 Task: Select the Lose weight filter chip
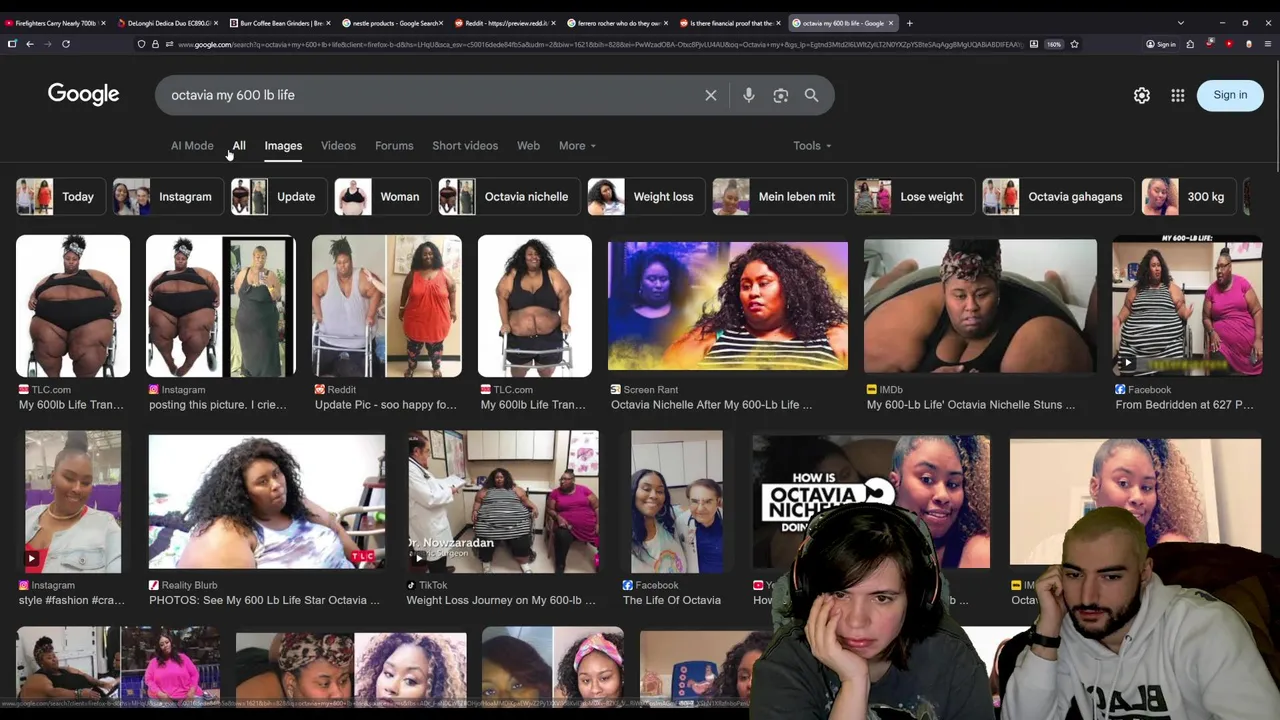pos(915,197)
